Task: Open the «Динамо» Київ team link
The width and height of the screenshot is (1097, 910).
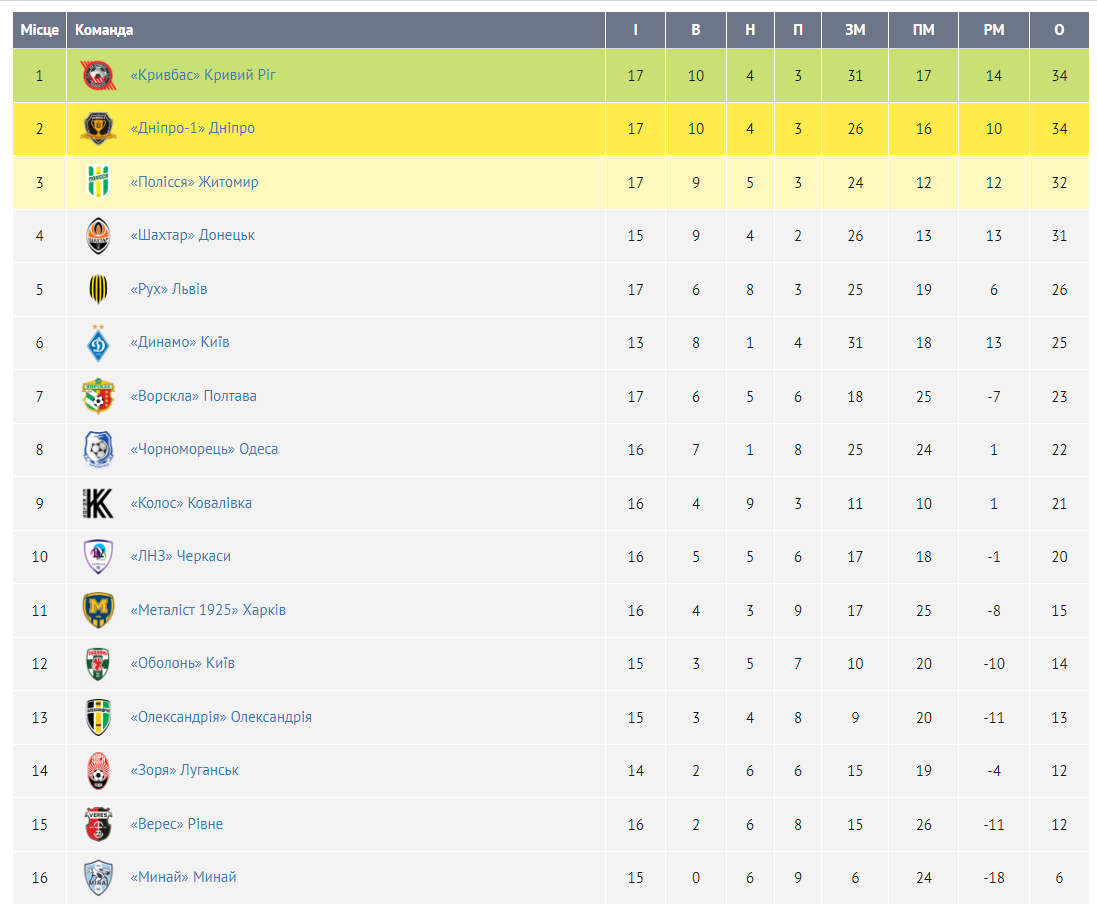Action: tap(180, 342)
